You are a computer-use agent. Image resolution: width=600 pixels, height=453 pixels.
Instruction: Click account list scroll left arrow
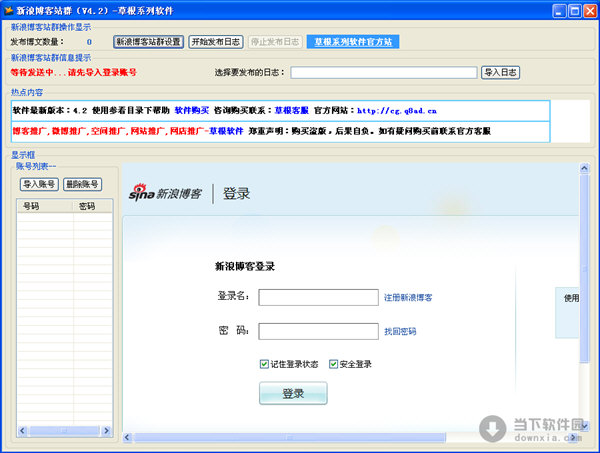pyautogui.click(x=22, y=431)
